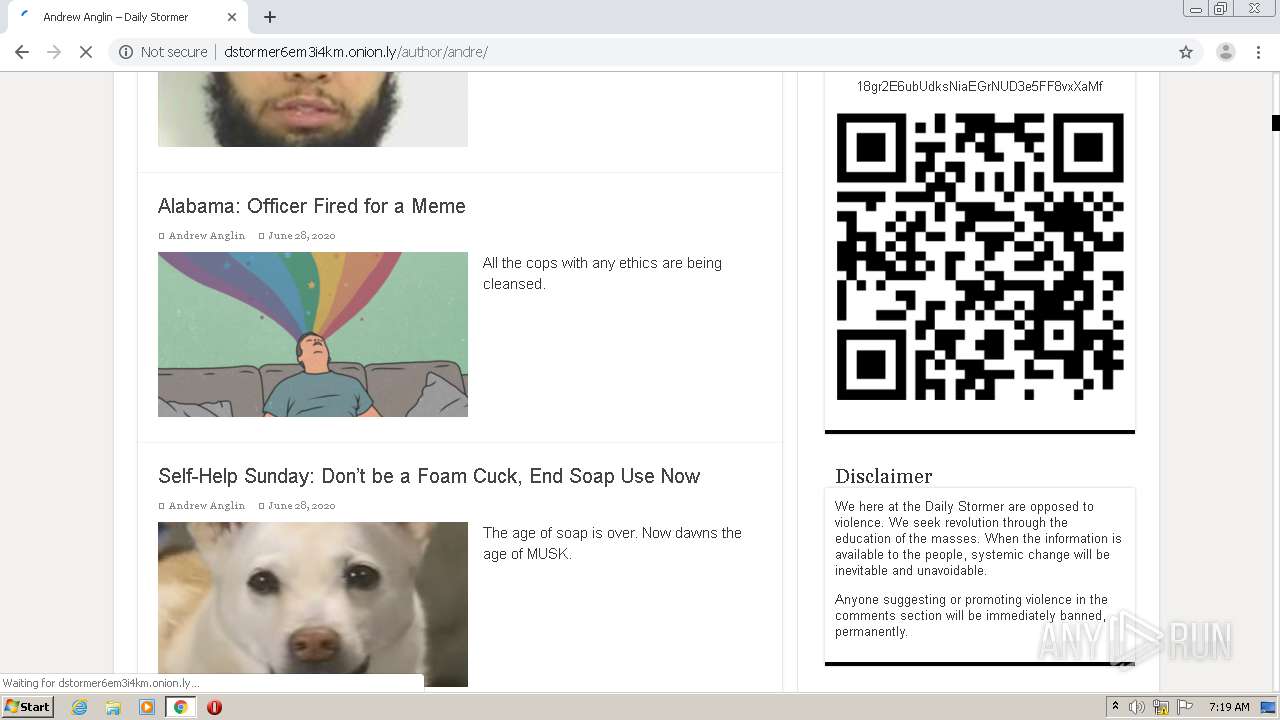
Task: Open the volume speaker tray icon
Action: 1137,707
